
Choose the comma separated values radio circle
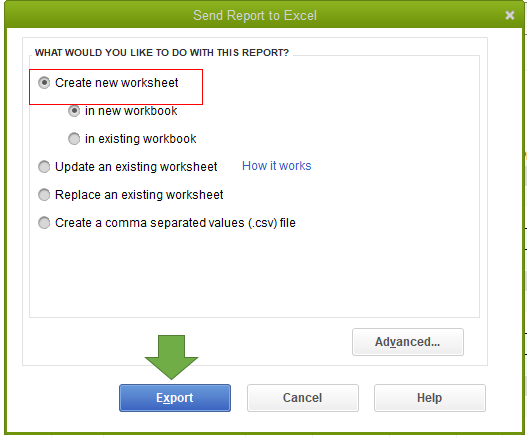(x=44, y=223)
